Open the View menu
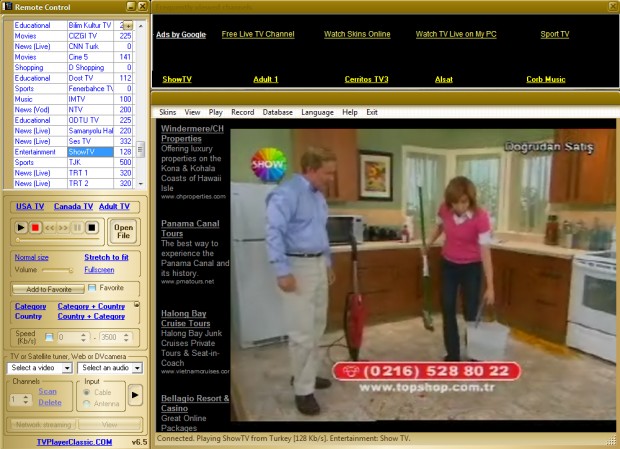 click(x=192, y=112)
